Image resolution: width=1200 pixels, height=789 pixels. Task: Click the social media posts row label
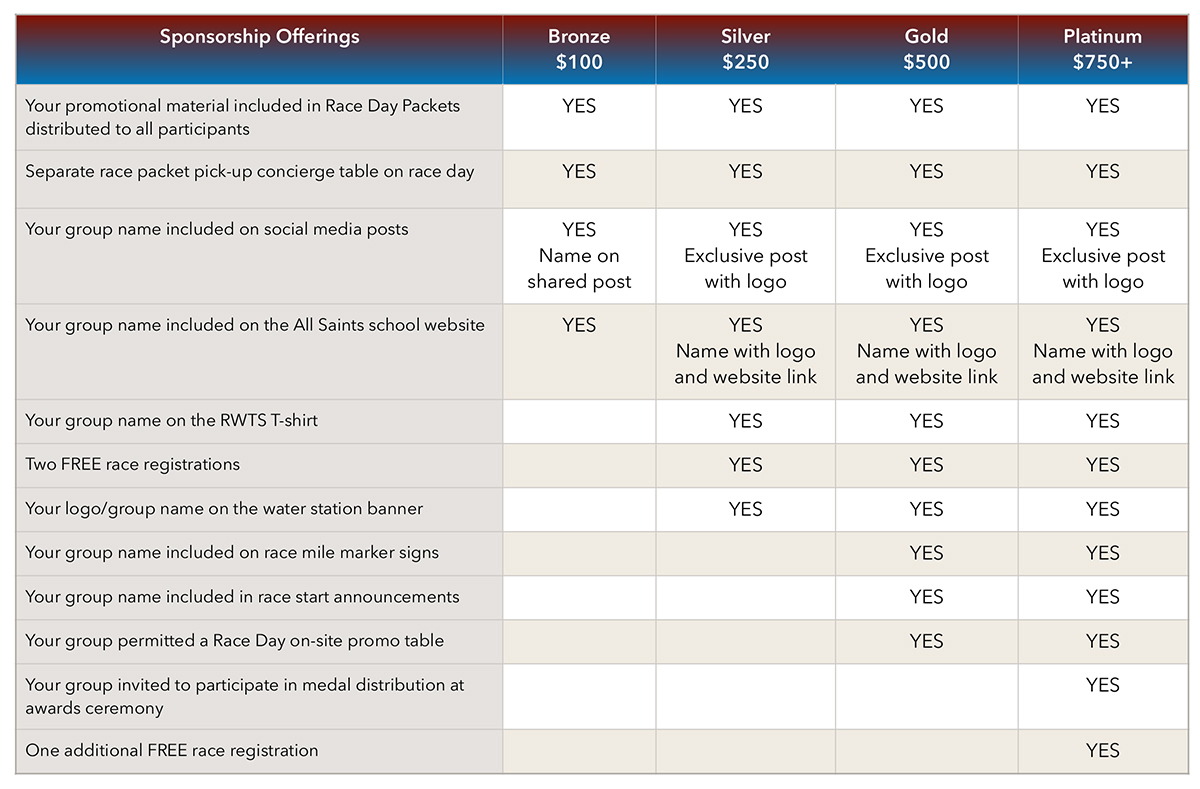tap(217, 230)
